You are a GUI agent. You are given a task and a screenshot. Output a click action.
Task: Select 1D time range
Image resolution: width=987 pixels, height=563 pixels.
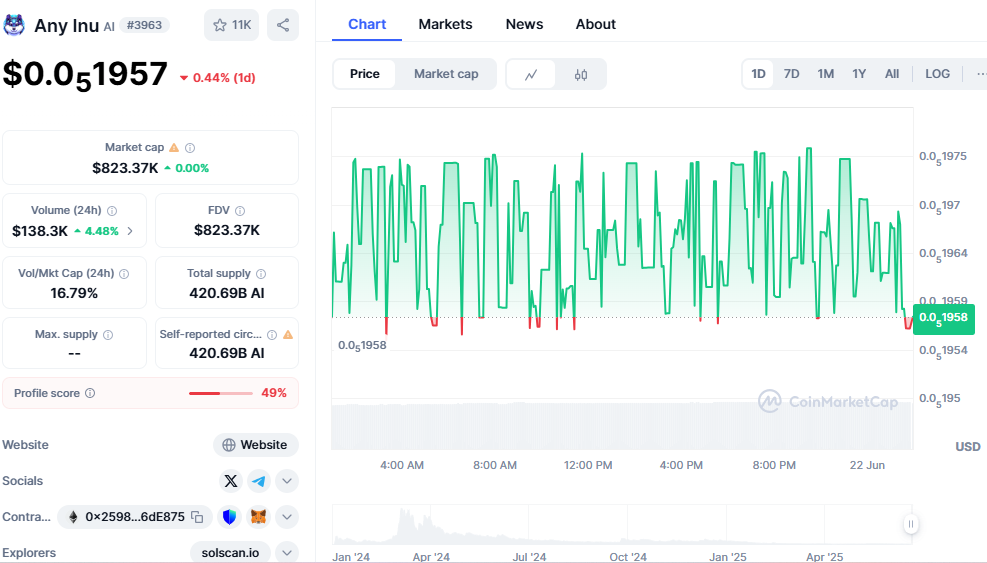pyautogui.click(x=759, y=74)
